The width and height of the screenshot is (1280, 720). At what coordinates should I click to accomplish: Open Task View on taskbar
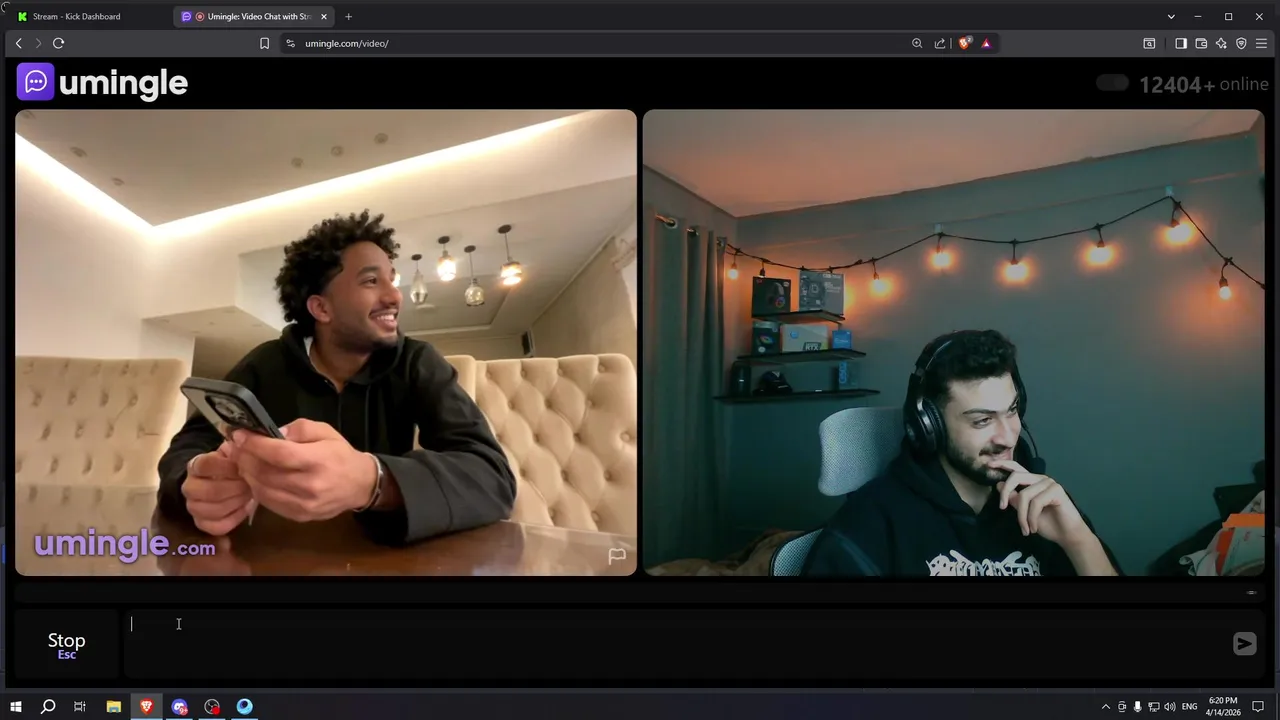click(x=80, y=706)
